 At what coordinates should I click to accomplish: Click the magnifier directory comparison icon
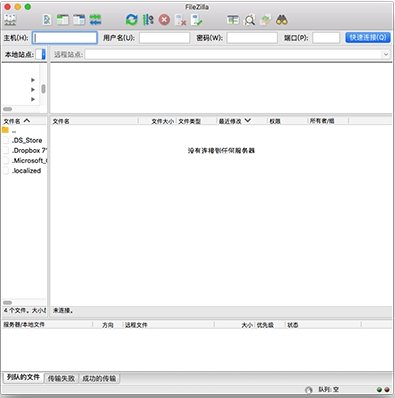pyautogui.click(x=249, y=20)
